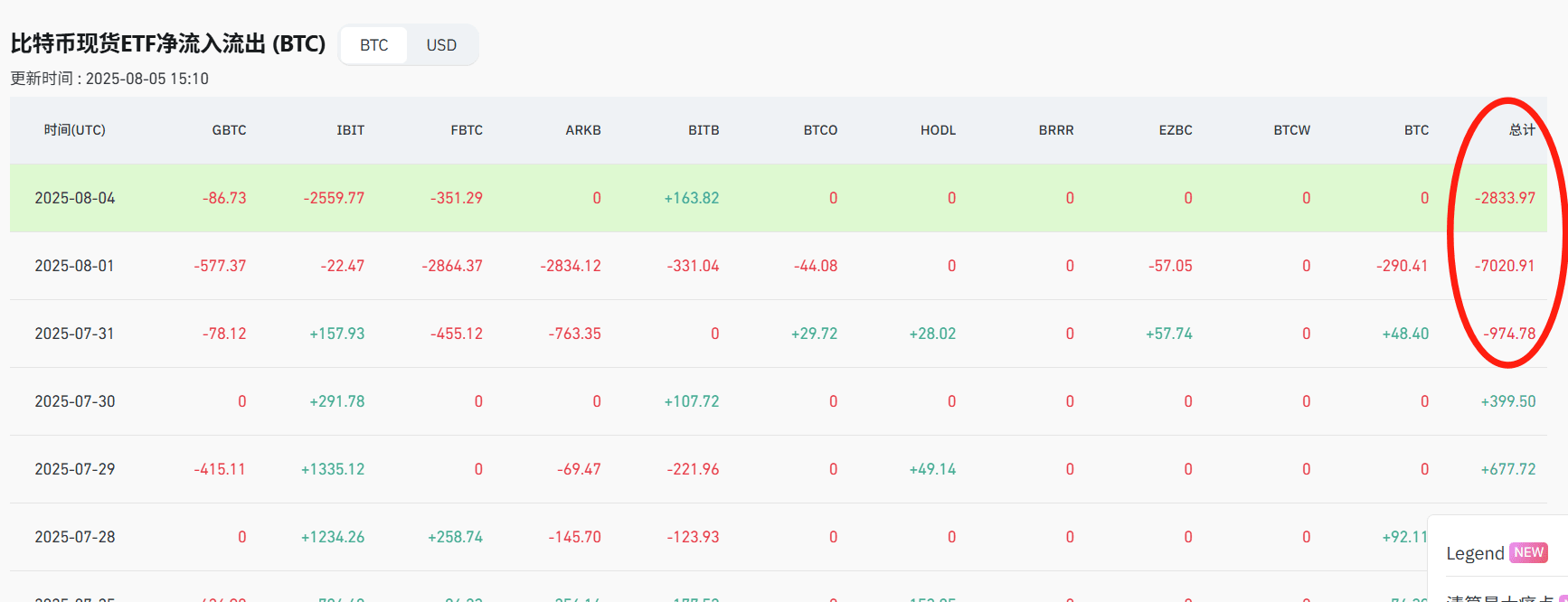Viewport: 1568px width, 602px height.
Task: Select the total value -974.78
Action: tap(1510, 334)
